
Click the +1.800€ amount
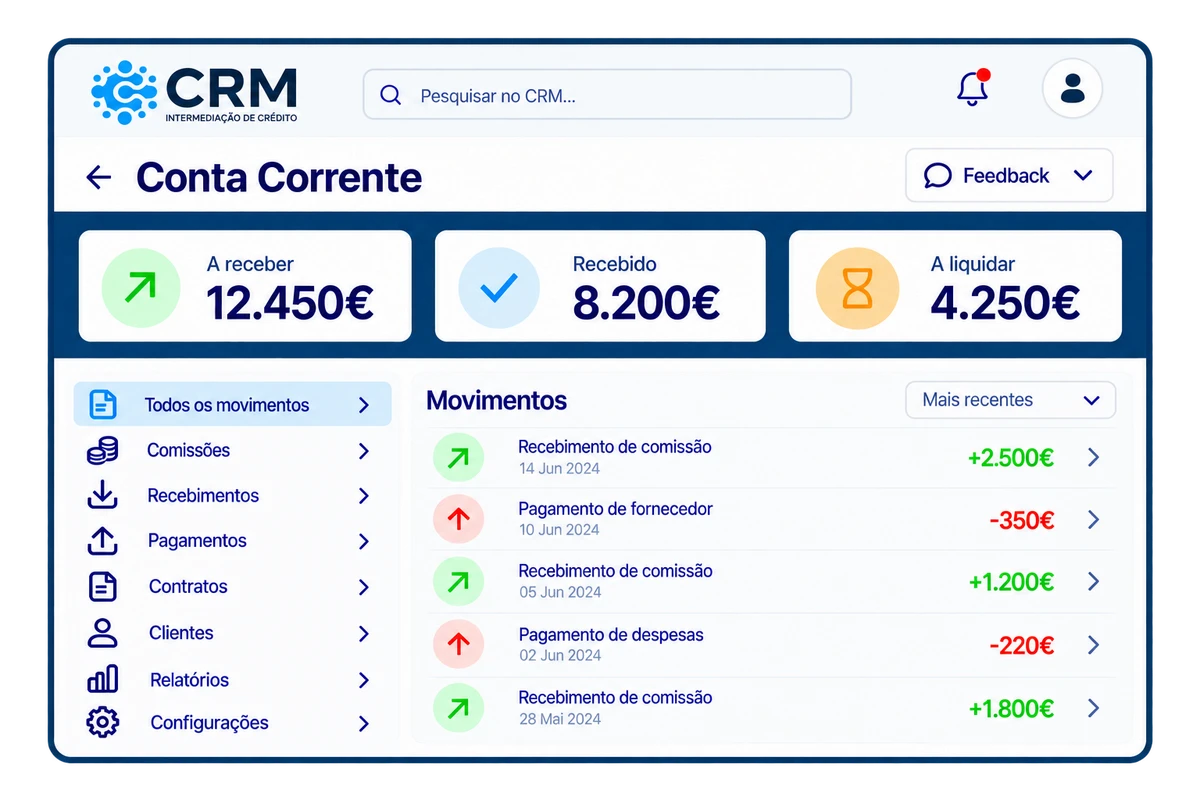1011,709
